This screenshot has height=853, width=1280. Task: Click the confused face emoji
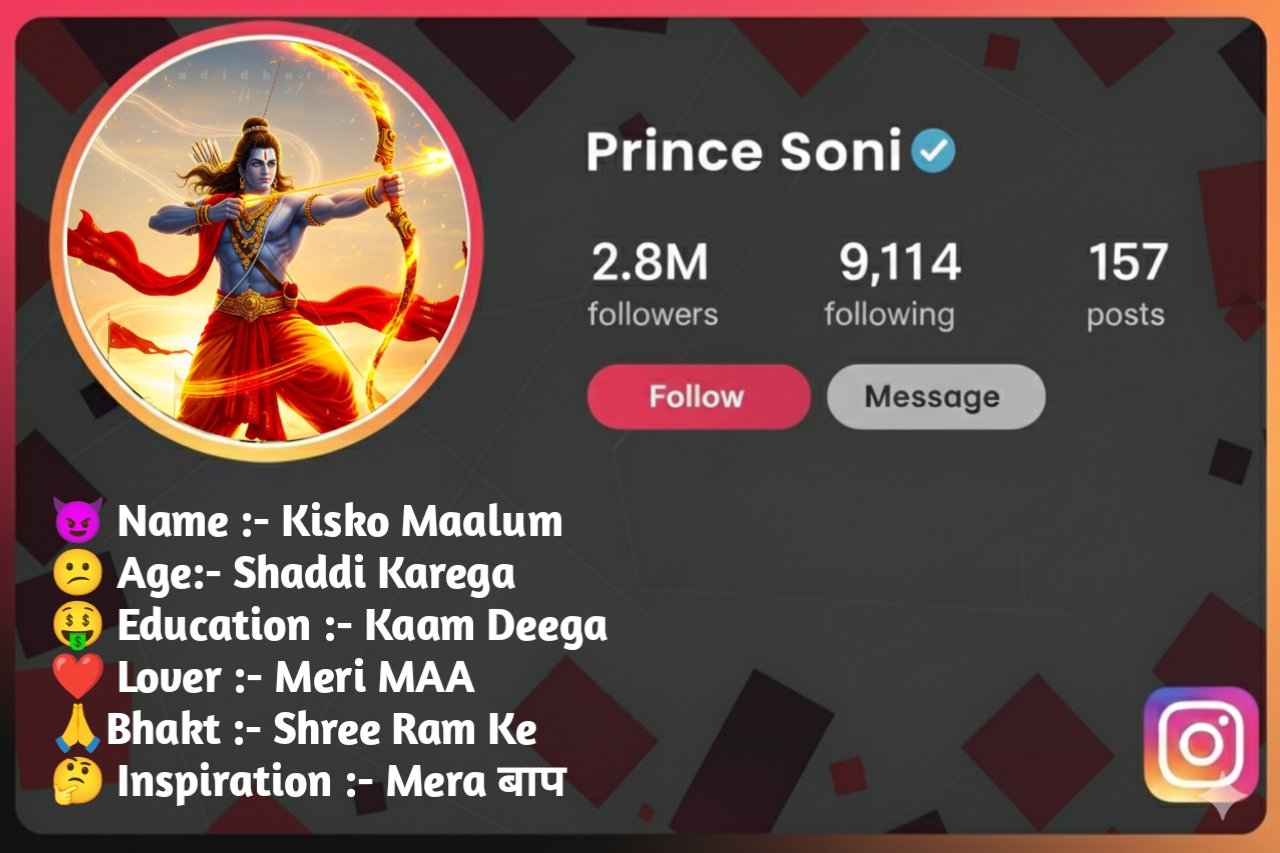click(x=79, y=574)
